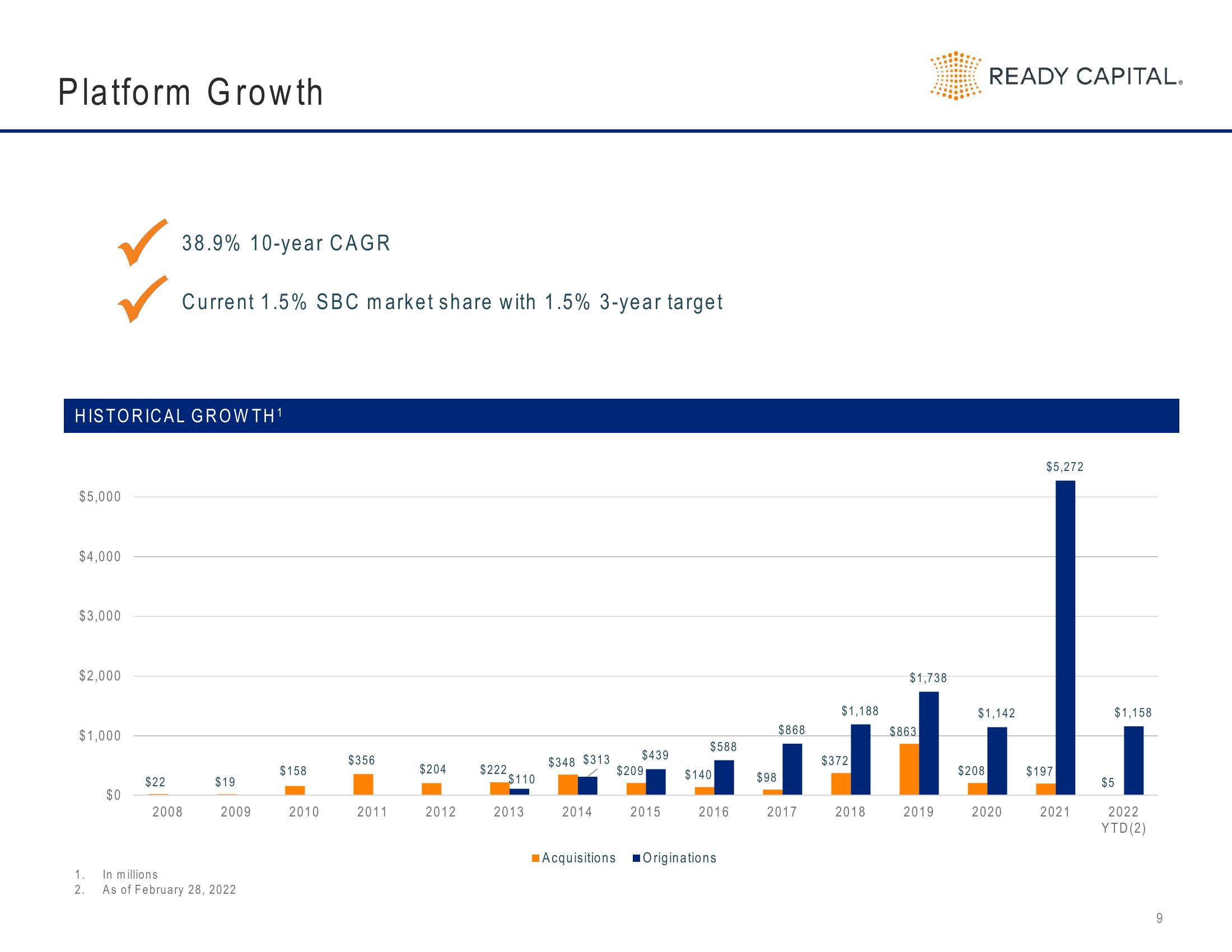The width and height of the screenshot is (1232, 952).
Task: Click the orange Acquisitions legend swatch
Action: (535, 858)
